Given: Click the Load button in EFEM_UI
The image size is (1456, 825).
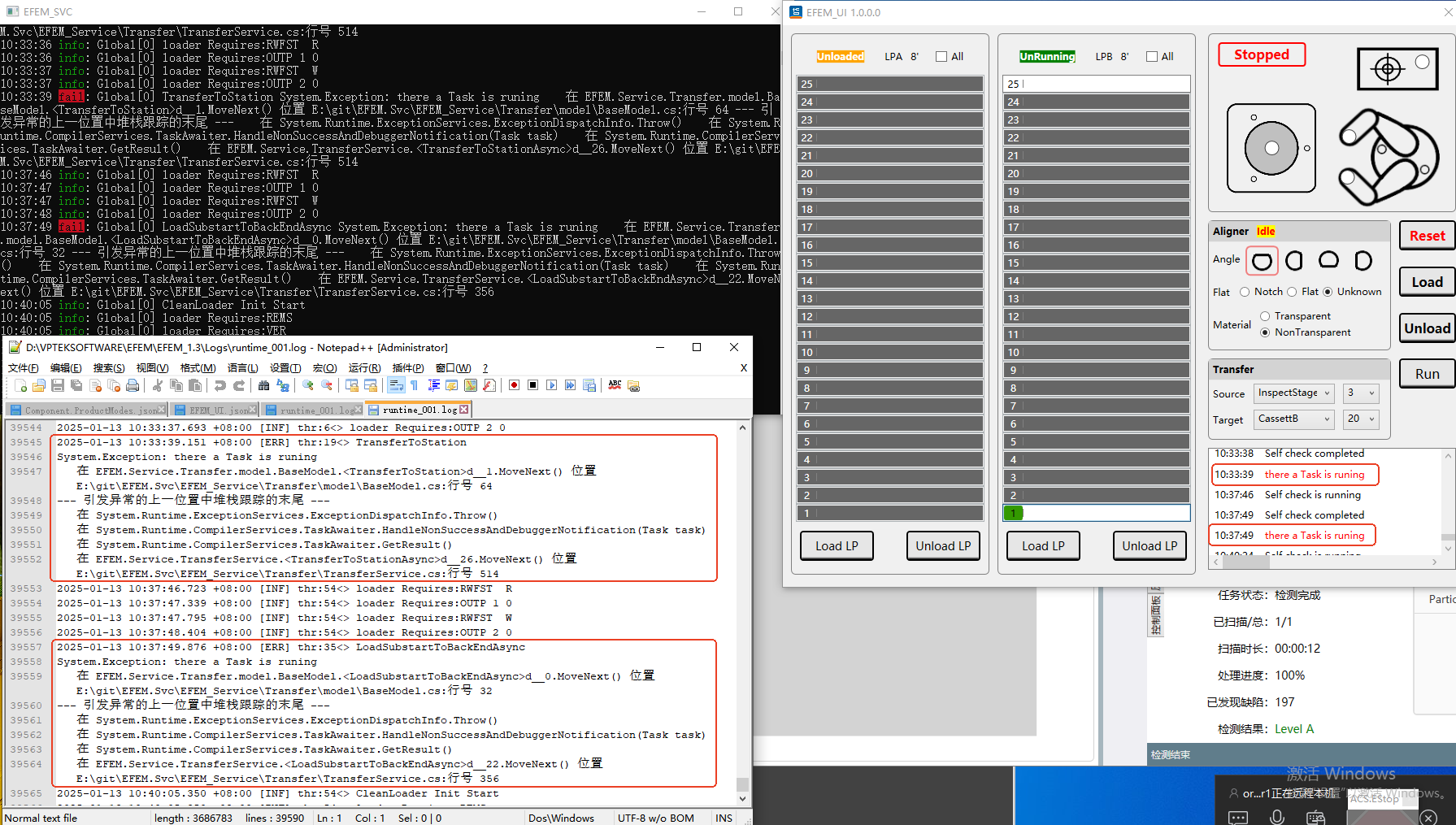Looking at the screenshot, I should click(x=1427, y=282).
